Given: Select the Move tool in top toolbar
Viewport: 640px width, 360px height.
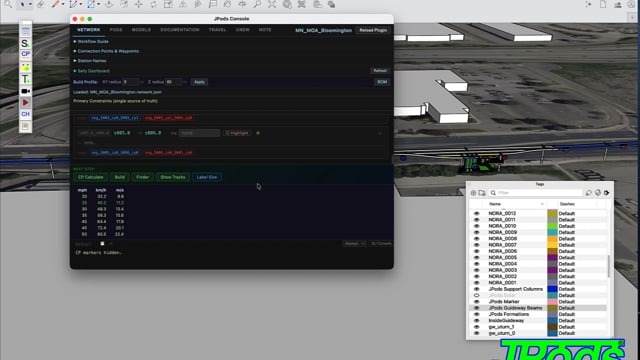Looking at the screenshot, I should pos(139,4).
